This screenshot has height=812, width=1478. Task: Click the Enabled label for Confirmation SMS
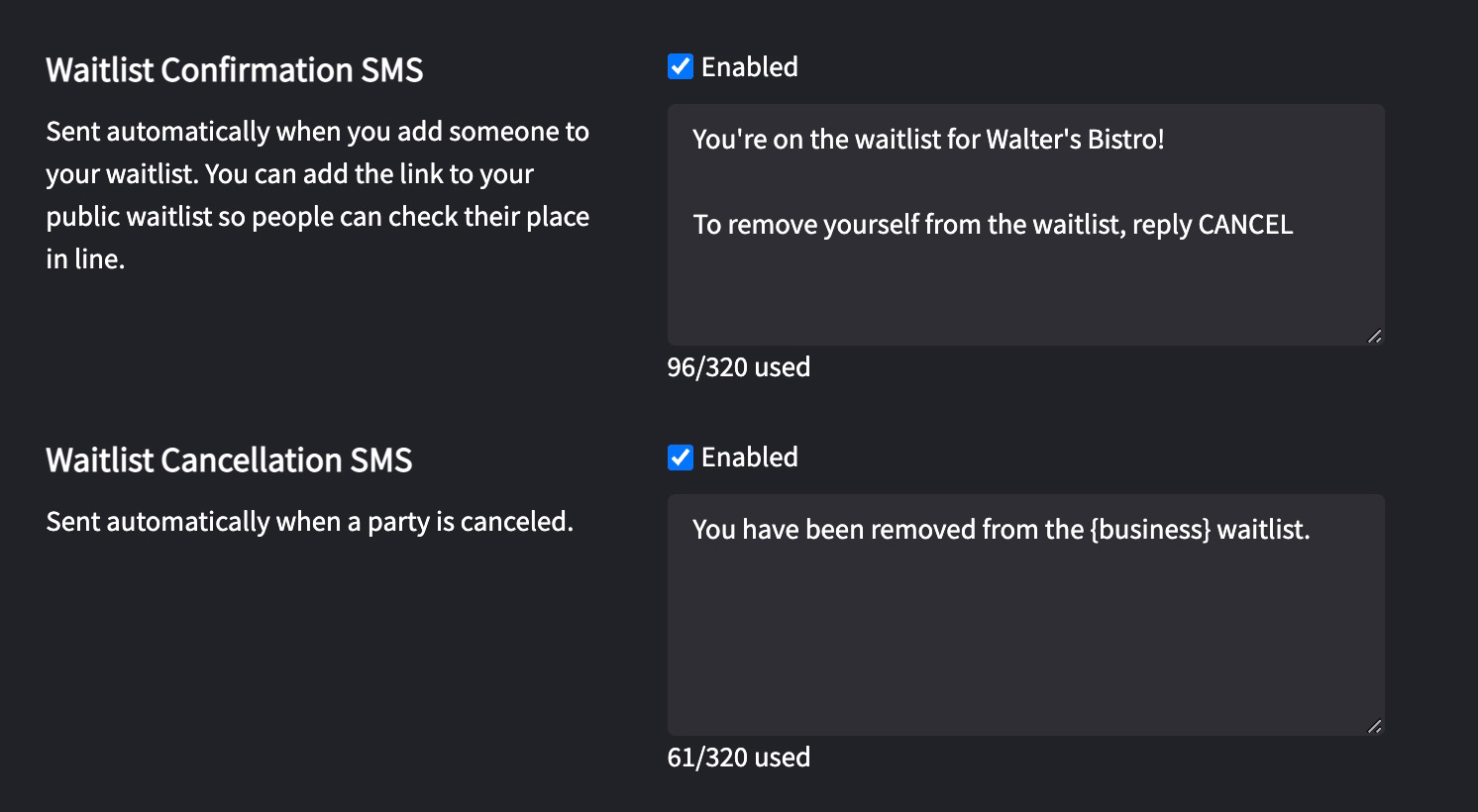coord(749,67)
